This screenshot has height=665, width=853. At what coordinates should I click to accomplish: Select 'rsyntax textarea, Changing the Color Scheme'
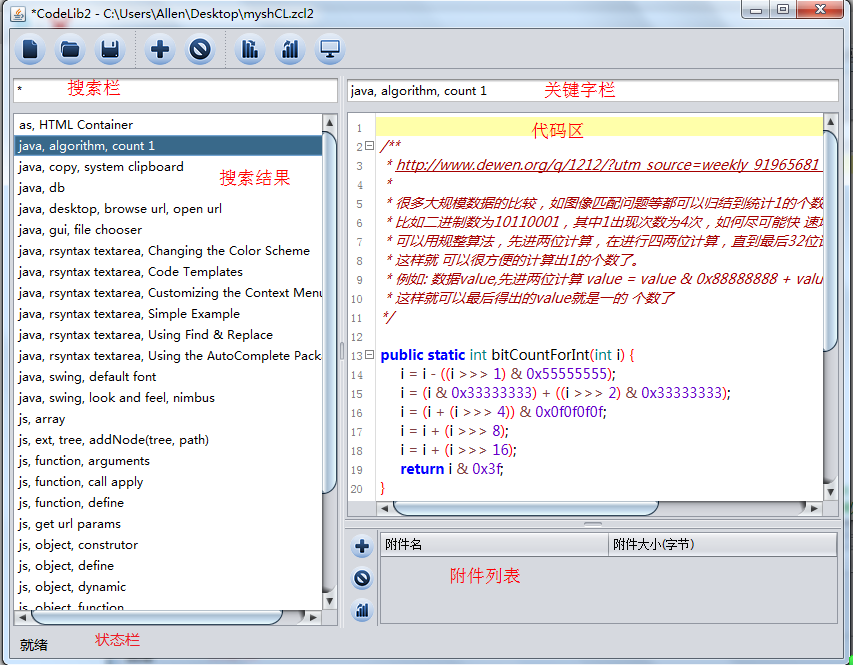168,250
